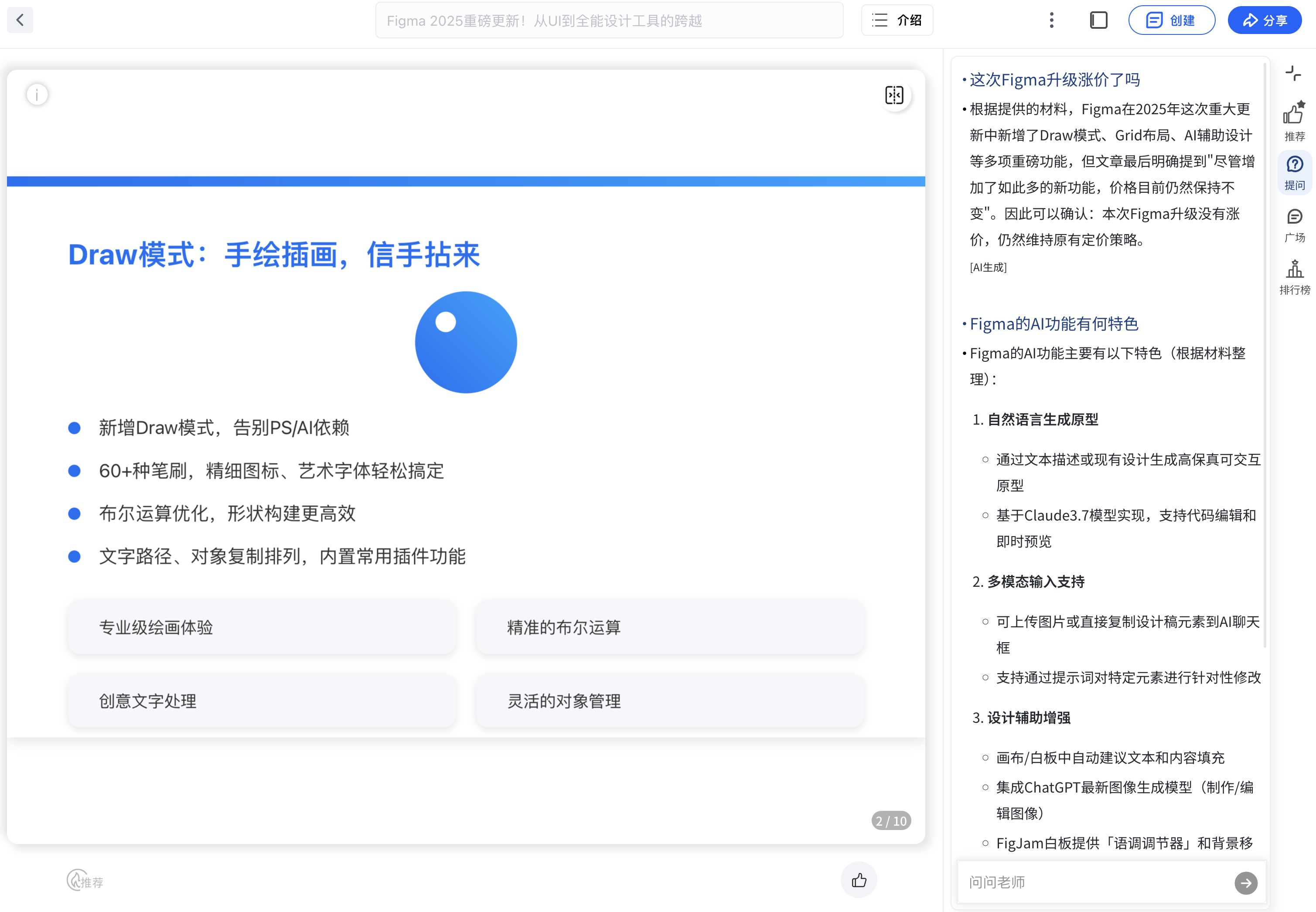
Task: Click the 分享 share button
Action: [x=1265, y=20]
